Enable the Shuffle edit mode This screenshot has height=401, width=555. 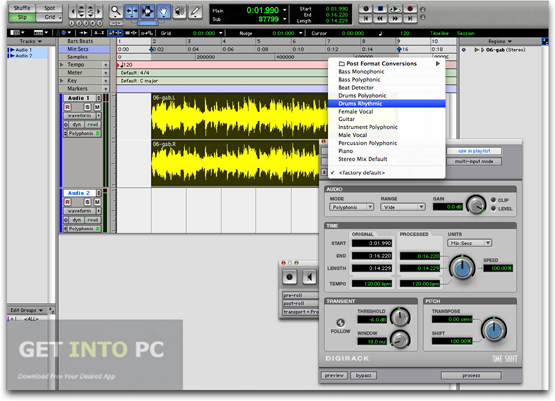point(22,8)
